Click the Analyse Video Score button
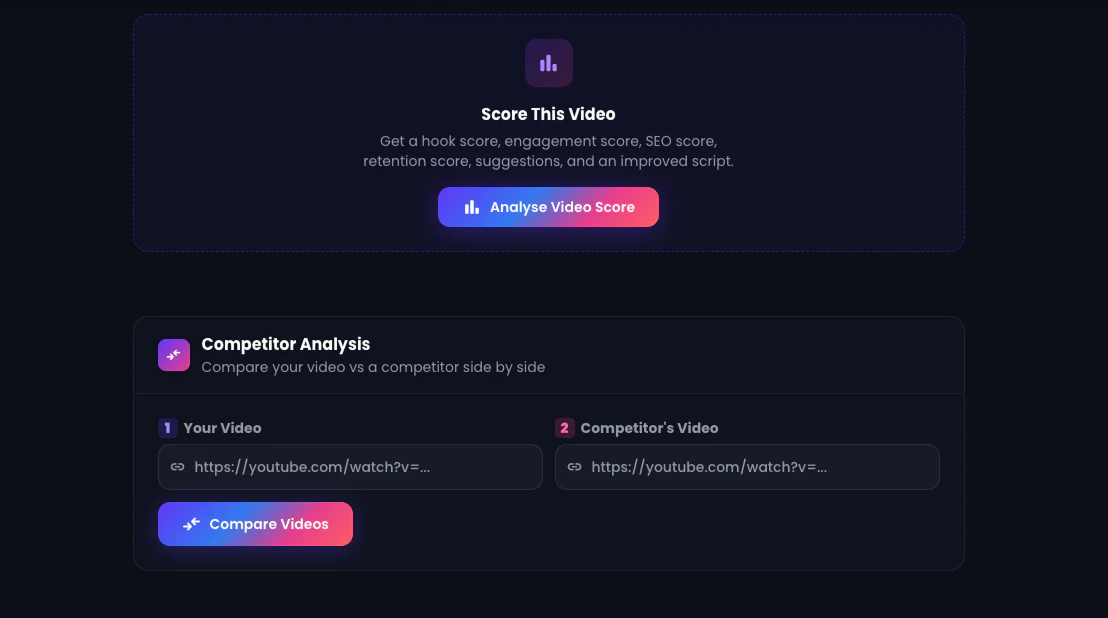The height and width of the screenshot is (618, 1108). [x=548, y=207]
